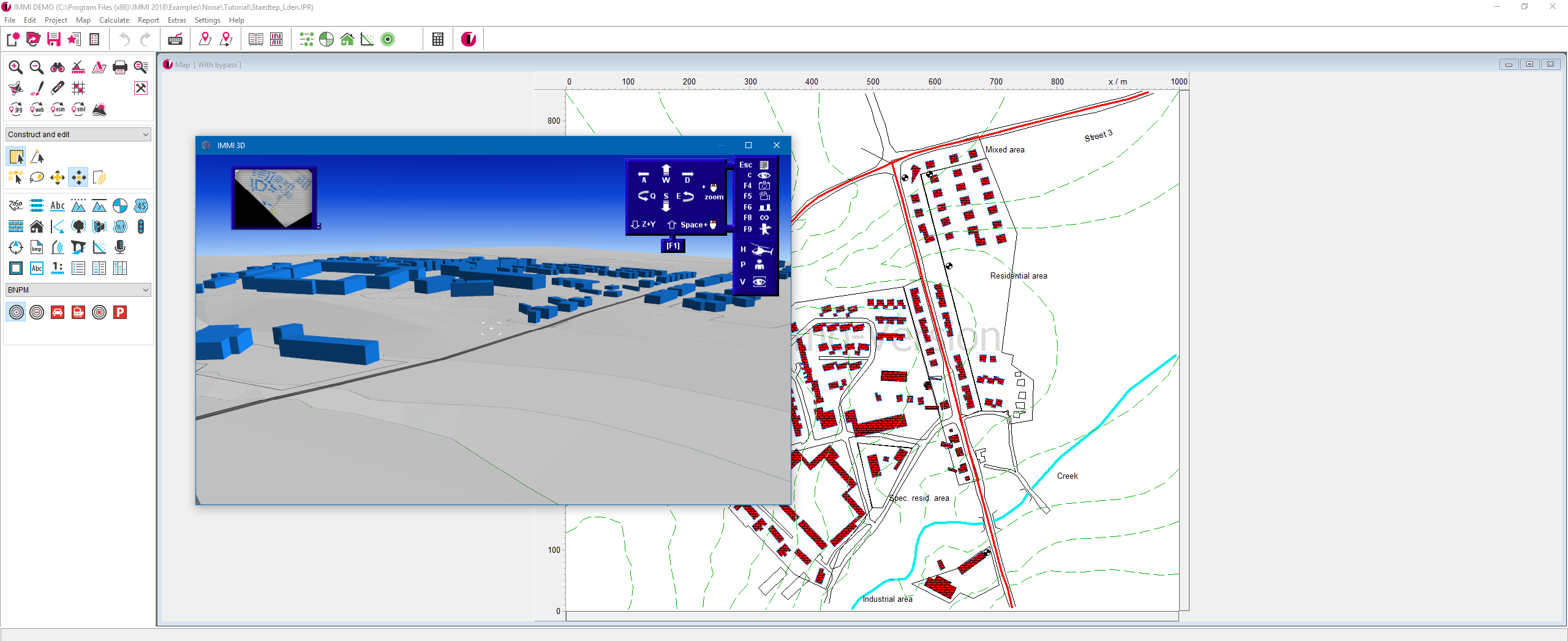Screen dimensions: 1568x641
Task: Click the microphone receiver point icon
Action: coord(120,247)
